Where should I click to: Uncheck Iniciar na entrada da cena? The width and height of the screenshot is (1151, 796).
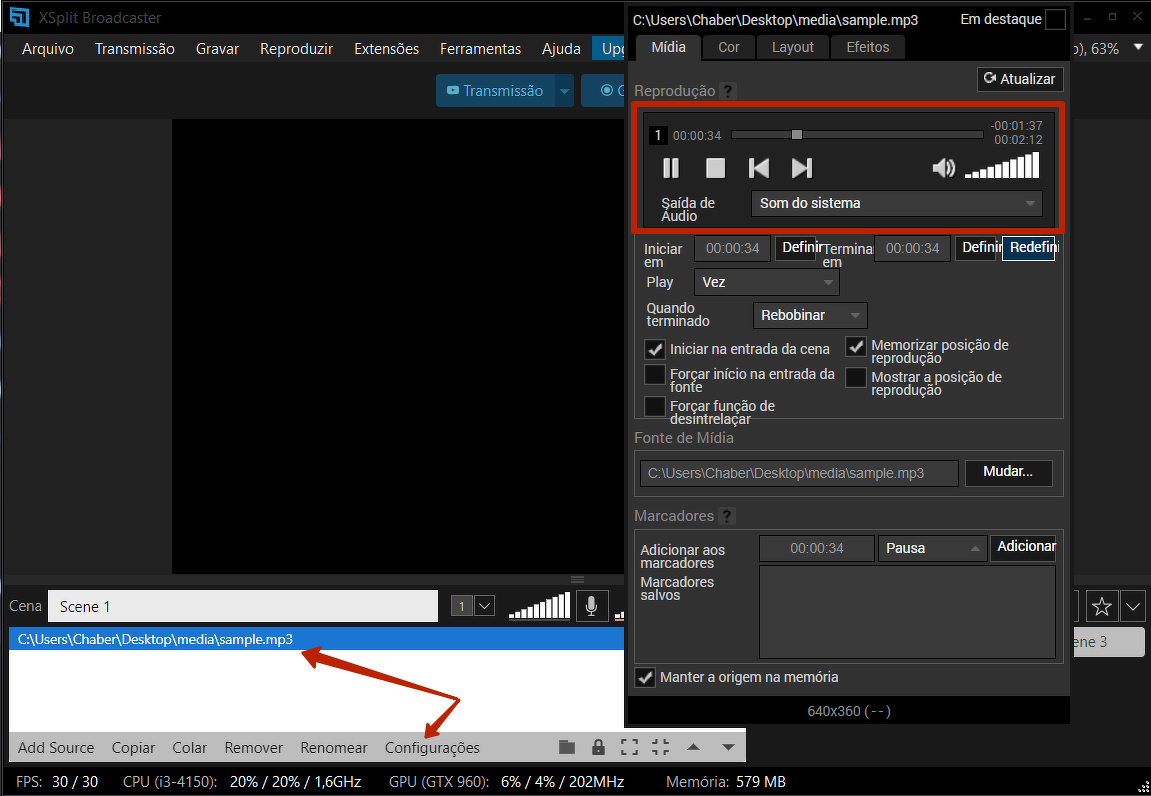pos(655,349)
